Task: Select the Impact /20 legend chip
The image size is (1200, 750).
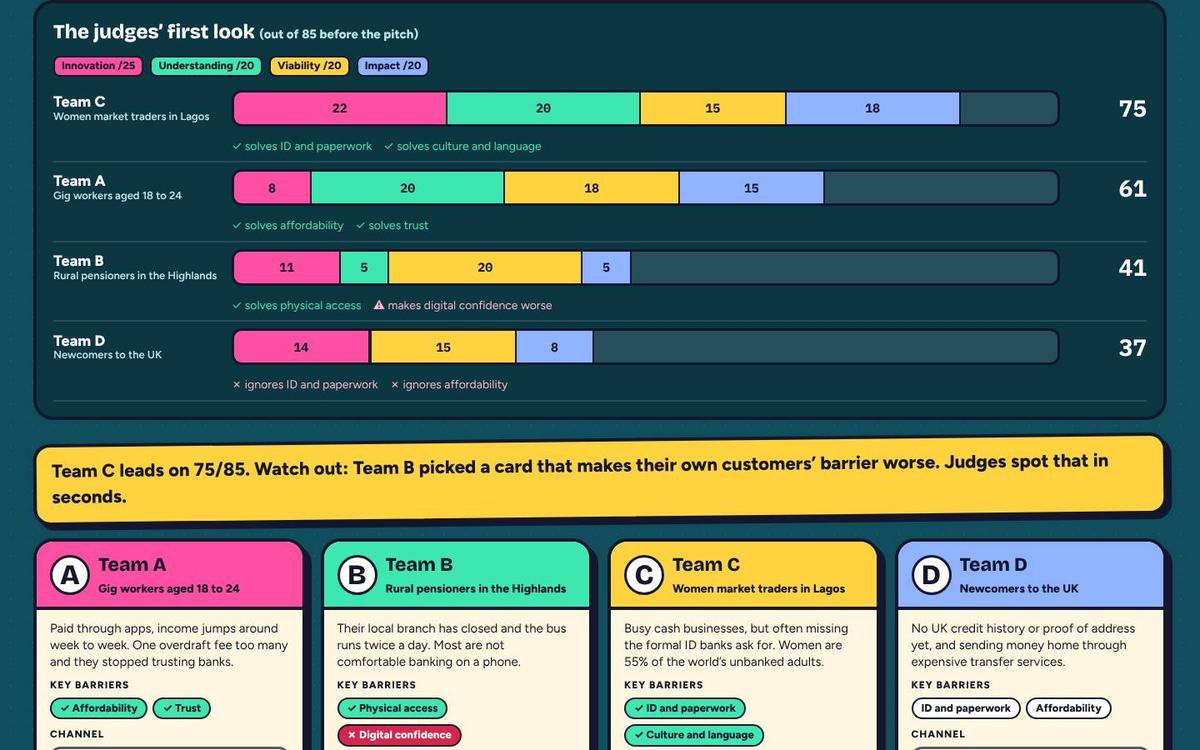Action: coord(393,66)
